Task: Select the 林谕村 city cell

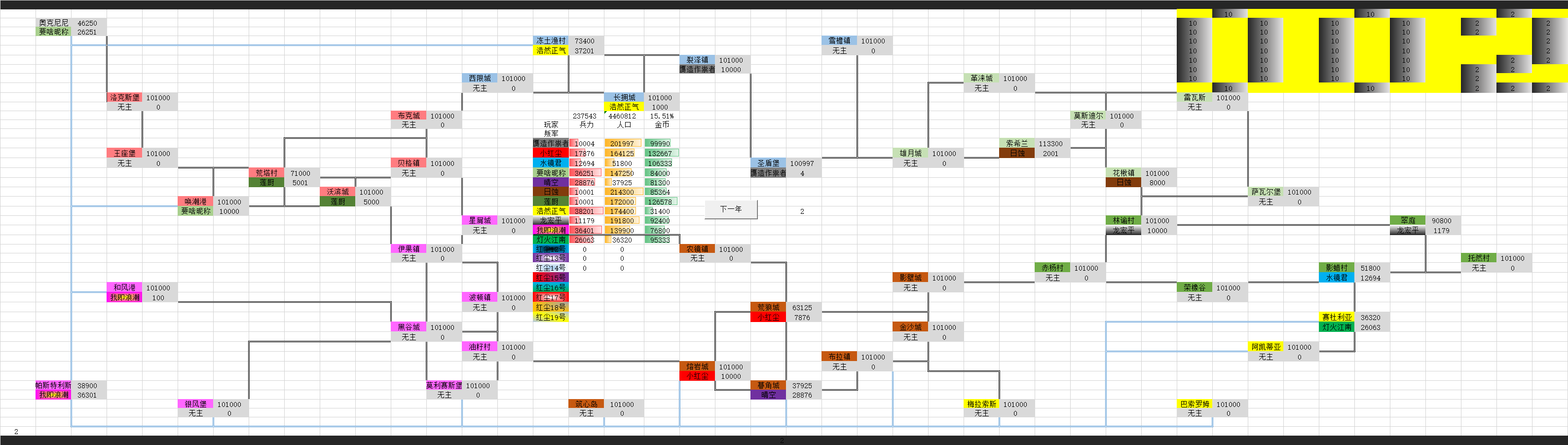Action: click(x=1123, y=221)
